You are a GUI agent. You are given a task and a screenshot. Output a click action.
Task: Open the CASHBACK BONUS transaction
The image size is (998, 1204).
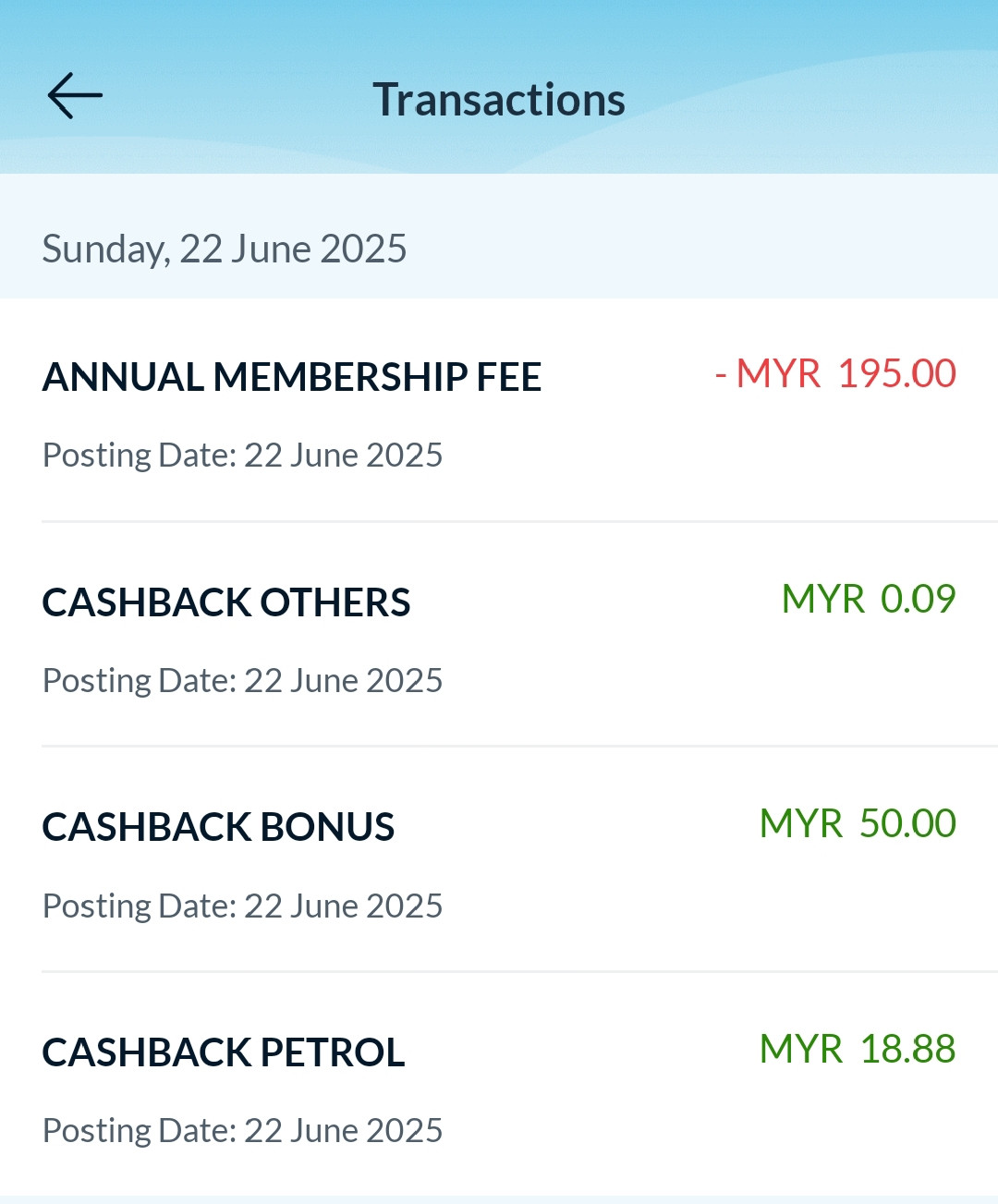tap(499, 859)
